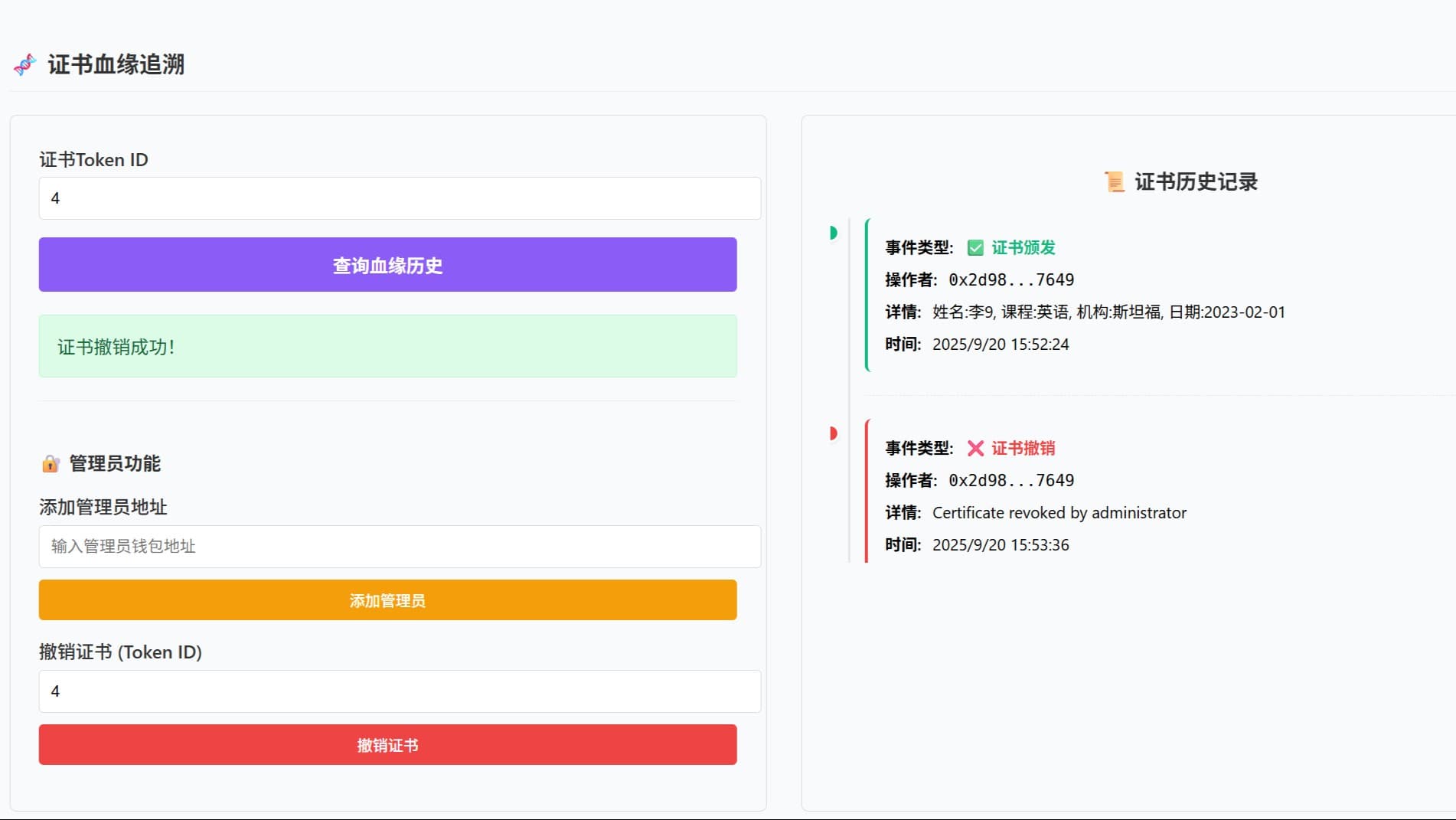
Task: Select the 撤销证书 Token ID field
Action: pyautogui.click(x=400, y=691)
